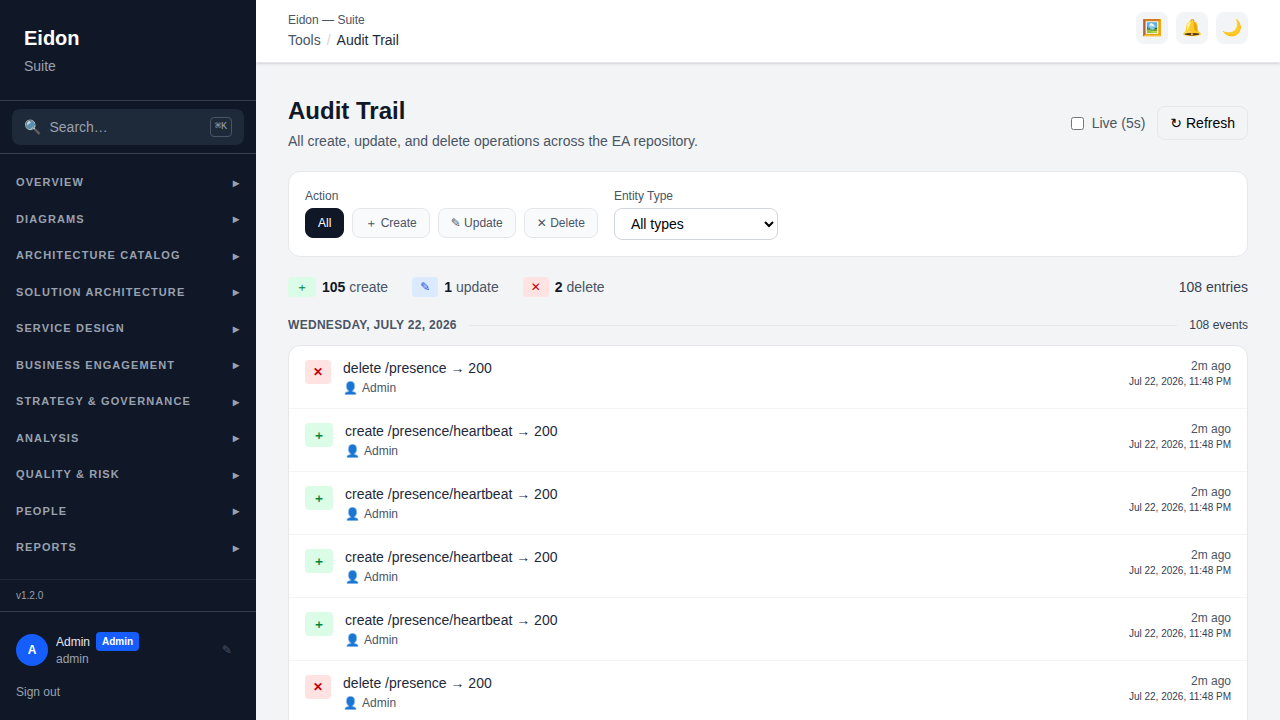Image resolution: width=1280 pixels, height=720 pixels.
Task: Focus the sidebar Search field
Action: click(x=128, y=127)
